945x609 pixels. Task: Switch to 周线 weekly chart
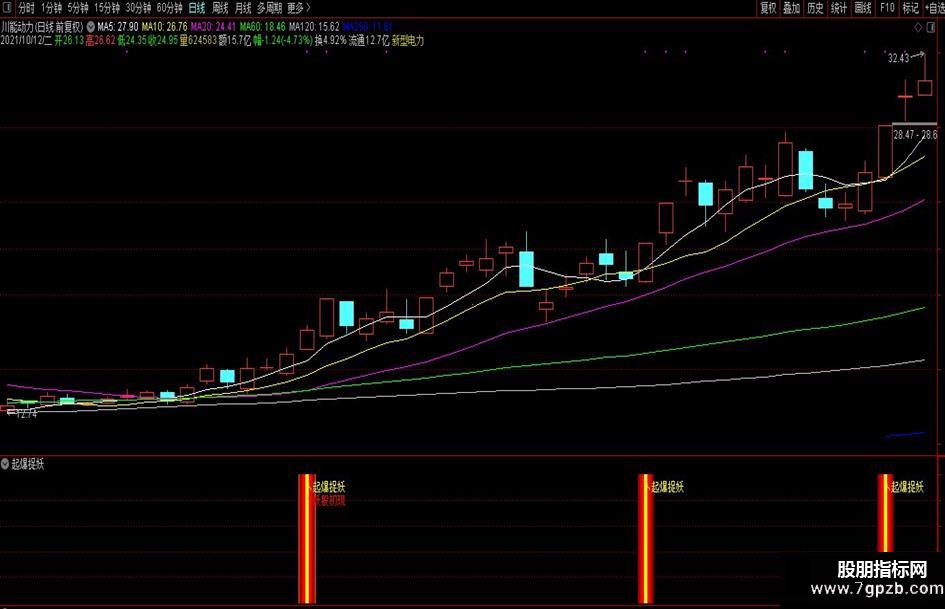220,8
